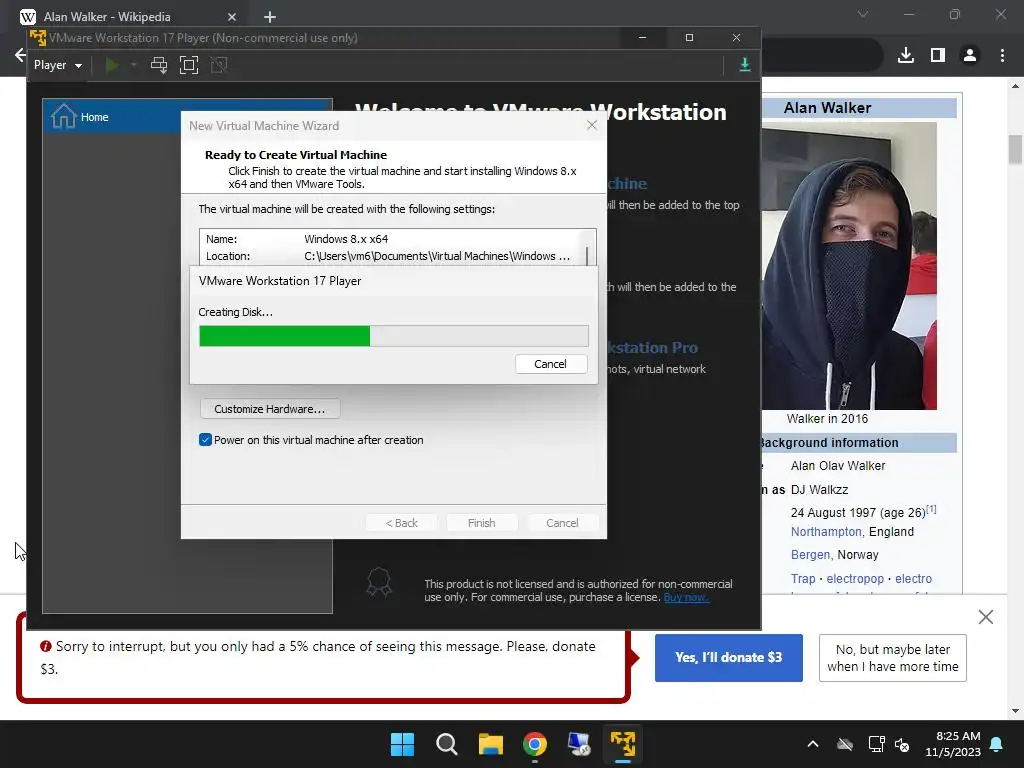Click the muted volume tray icon
This screenshot has width=1024, height=768.
pos(903,744)
